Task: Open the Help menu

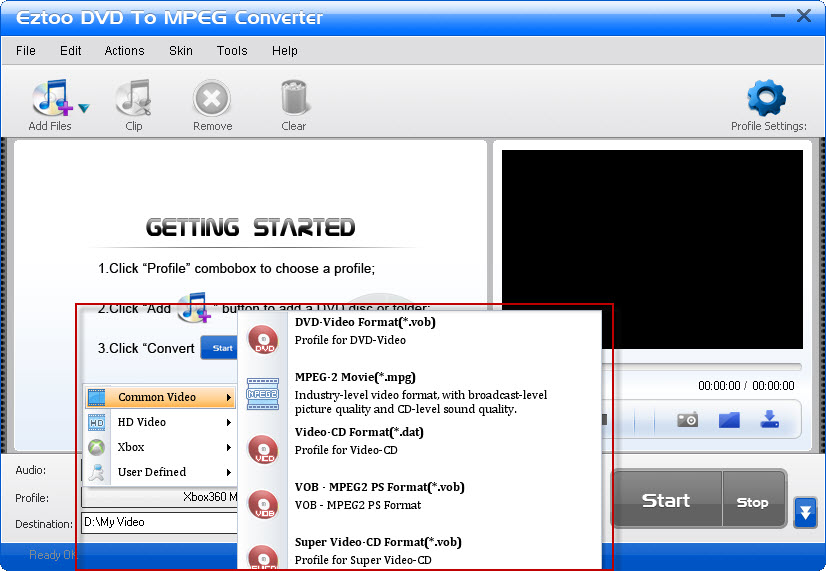Action: pyautogui.click(x=285, y=51)
